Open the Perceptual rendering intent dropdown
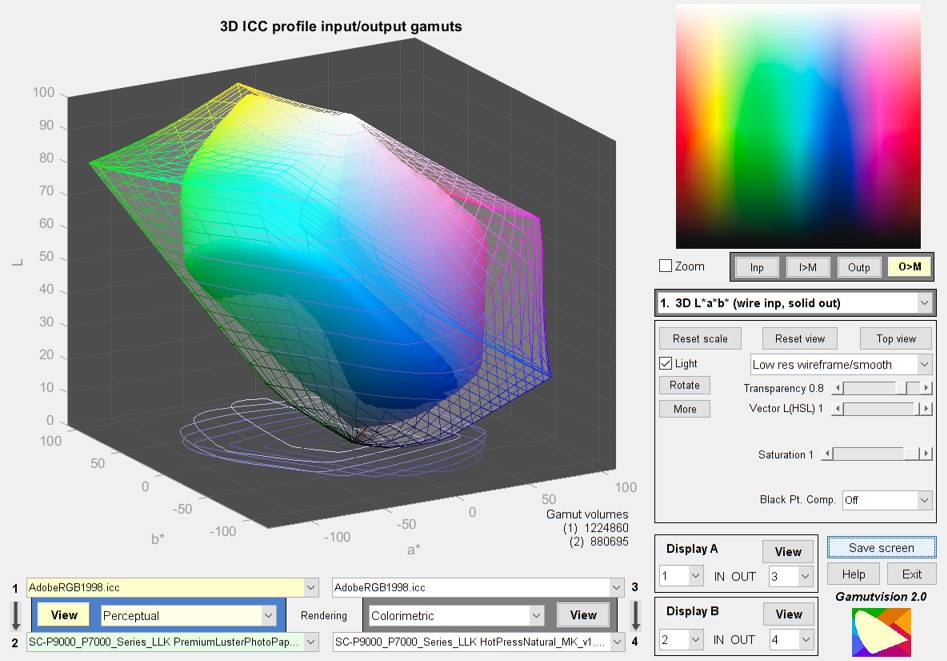This screenshot has width=947, height=661. click(188, 616)
